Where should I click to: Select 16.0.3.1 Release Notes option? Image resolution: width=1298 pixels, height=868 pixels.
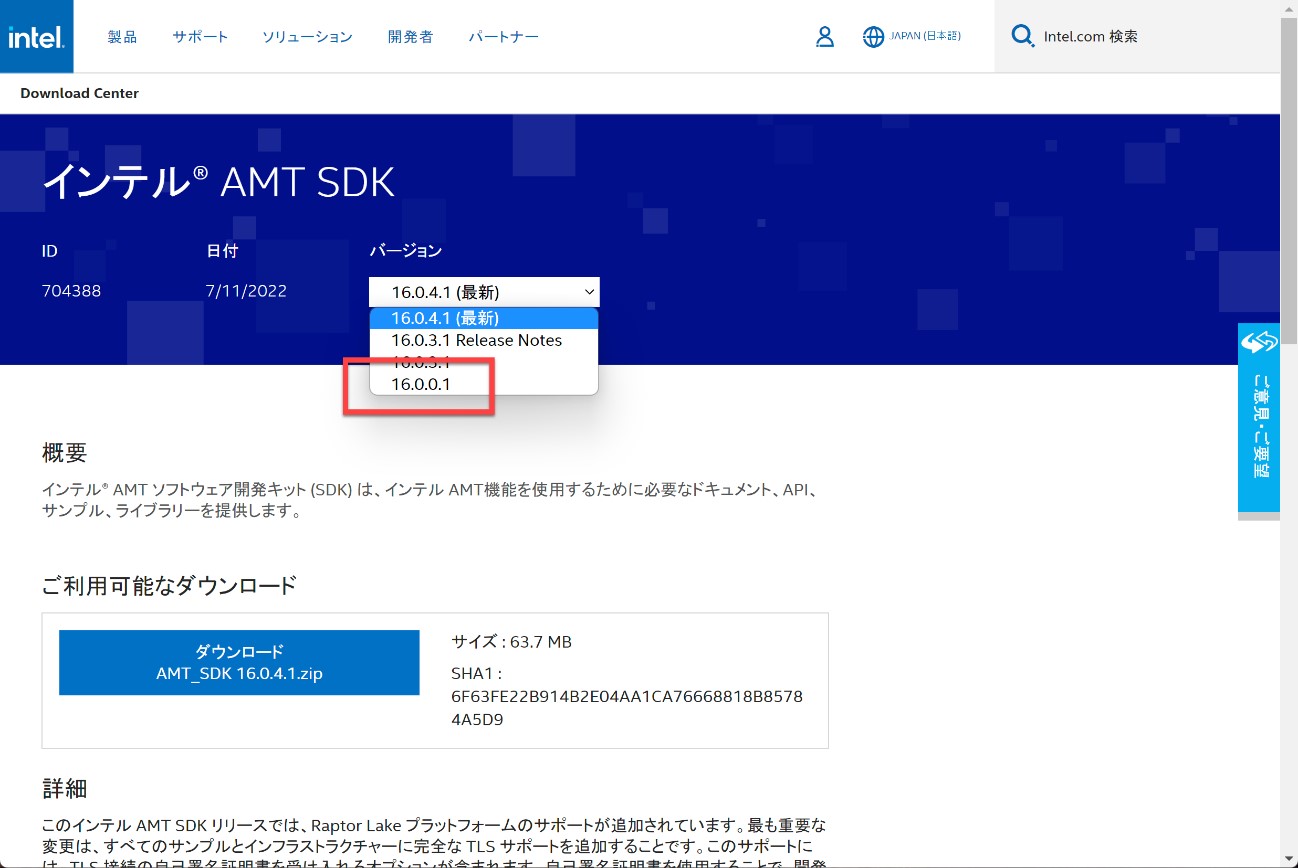click(484, 340)
